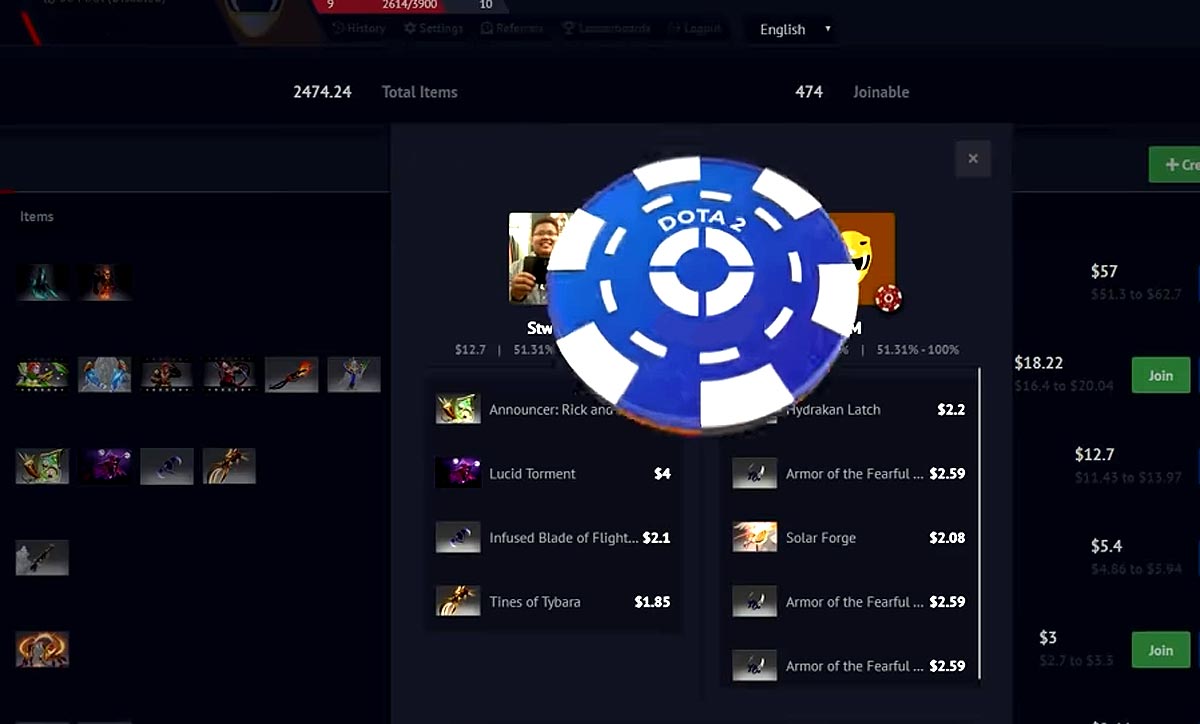Click the 474 joinable count
This screenshot has width=1200, height=724.
click(809, 92)
